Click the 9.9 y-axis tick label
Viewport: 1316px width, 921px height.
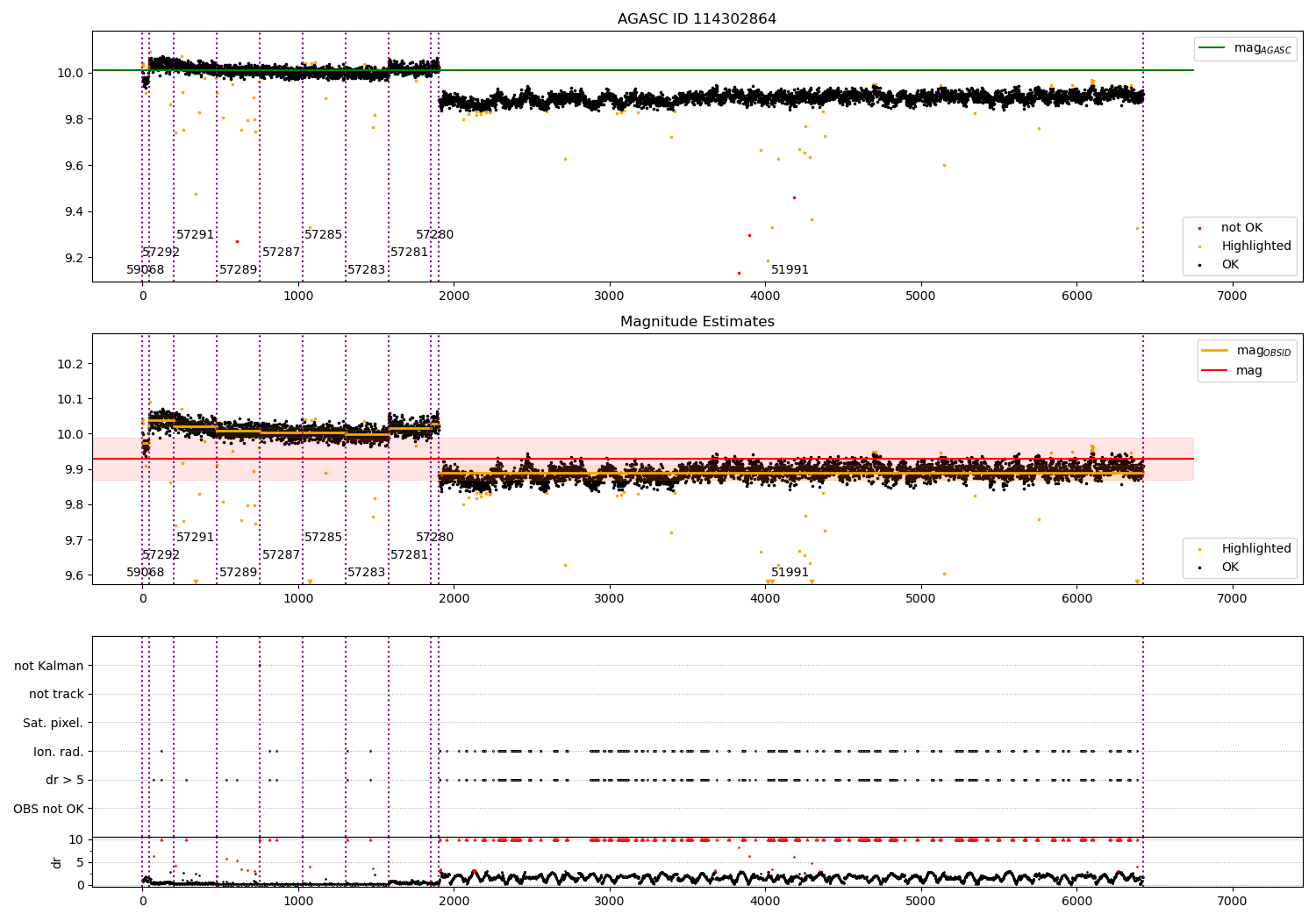click(73, 469)
